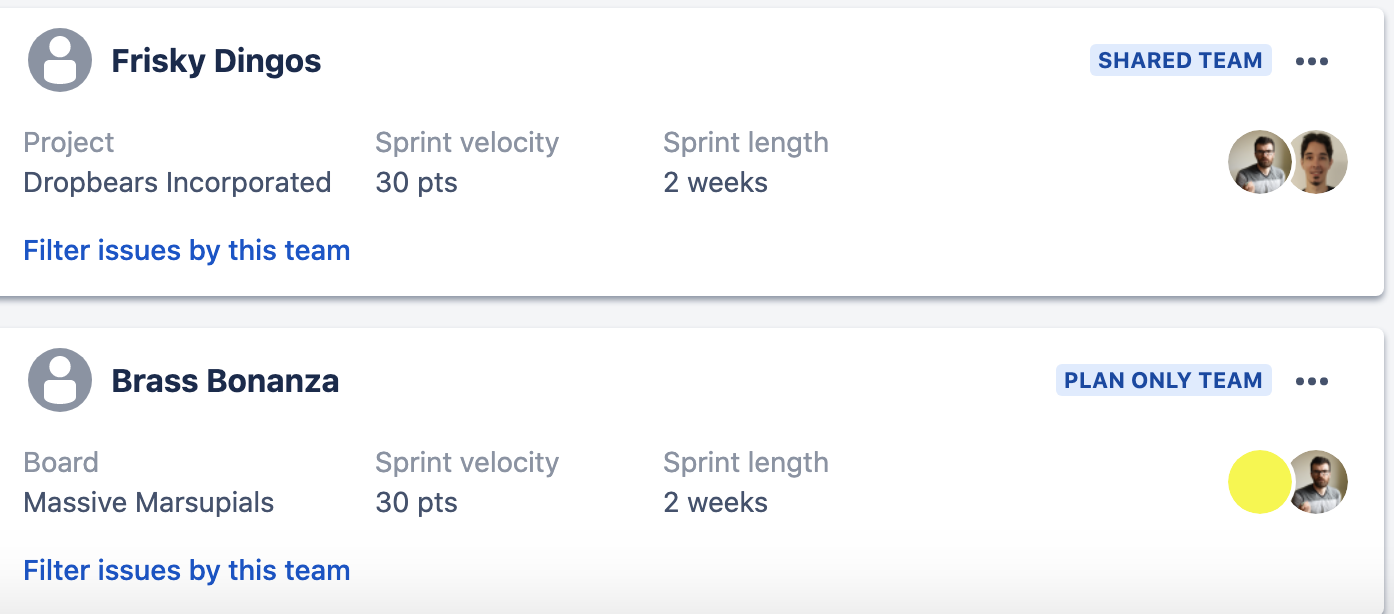Open the Brass Bonanza more options menu
This screenshot has height=614, width=1394.
(1311, 381)
